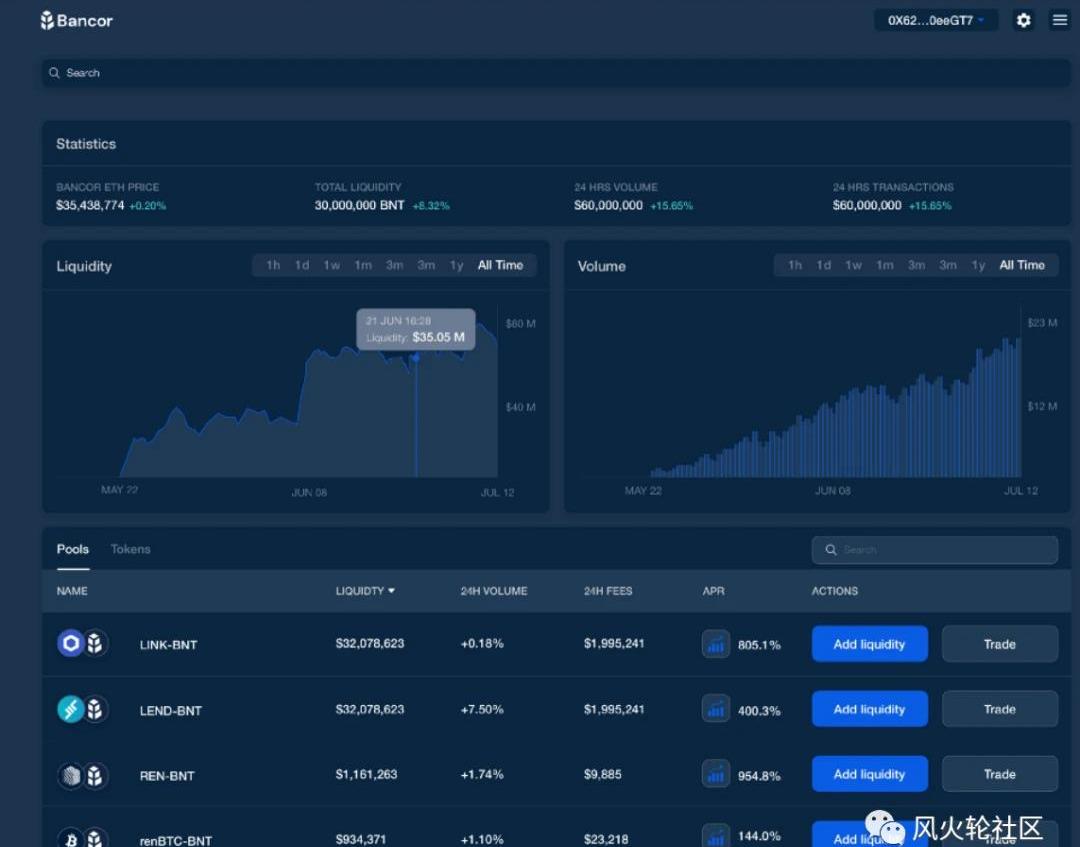The image size is (1080, 847).
Task: Select All Time on the Liquidity chart
Action: (x=500, y=265)
